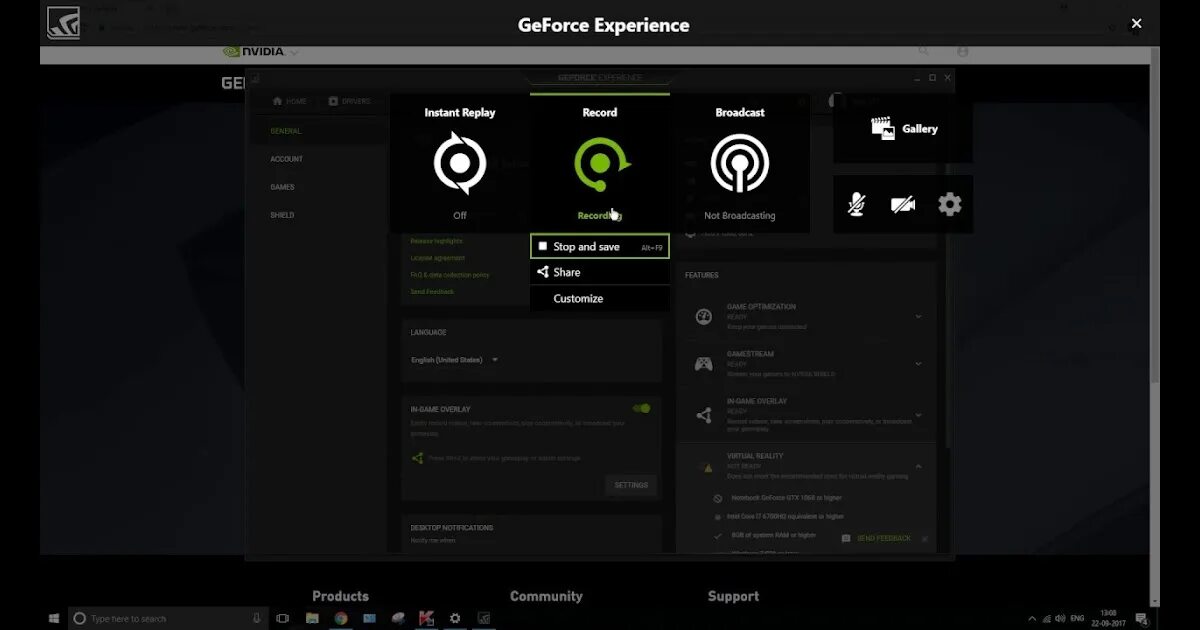Open overlay settings gear icon

(x=949, y=204)
